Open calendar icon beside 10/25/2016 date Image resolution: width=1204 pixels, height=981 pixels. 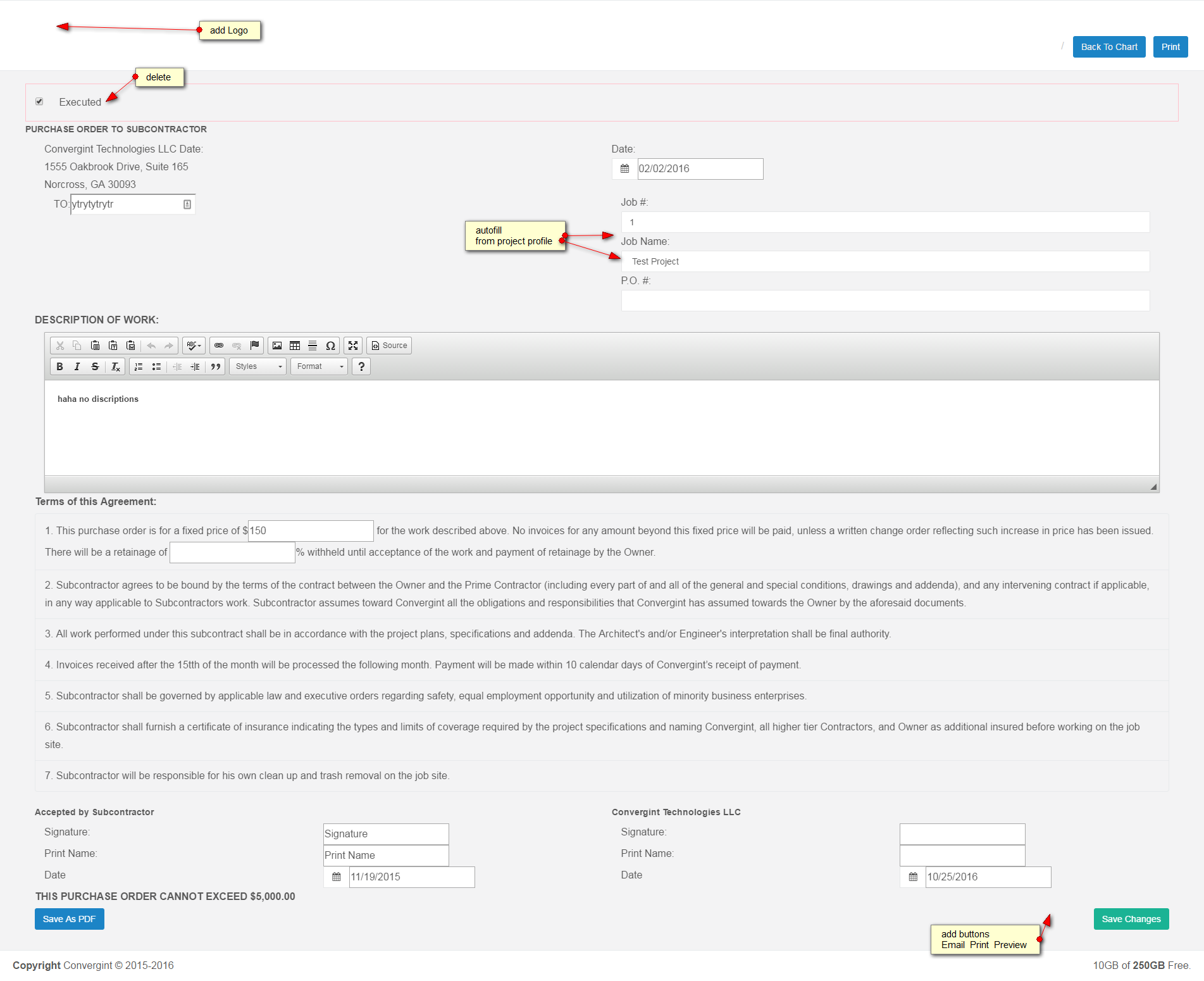point(913,877)
